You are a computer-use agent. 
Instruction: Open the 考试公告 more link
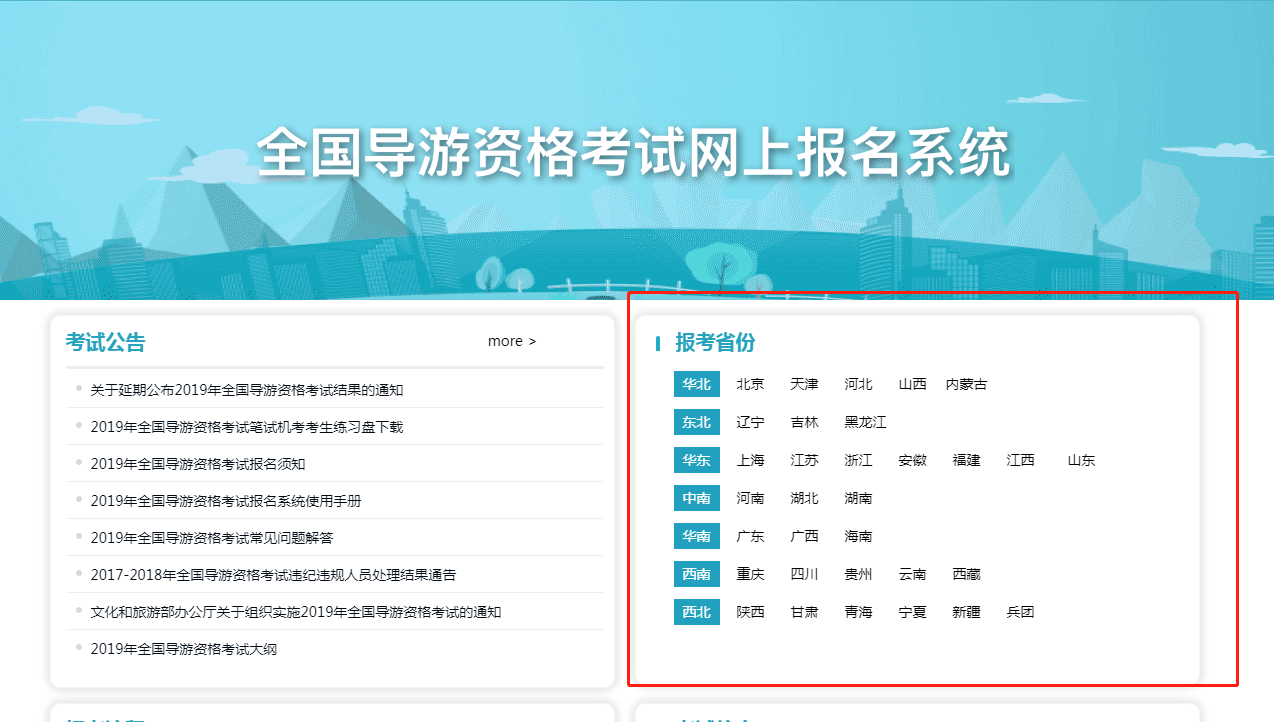(x=511, y=342)
